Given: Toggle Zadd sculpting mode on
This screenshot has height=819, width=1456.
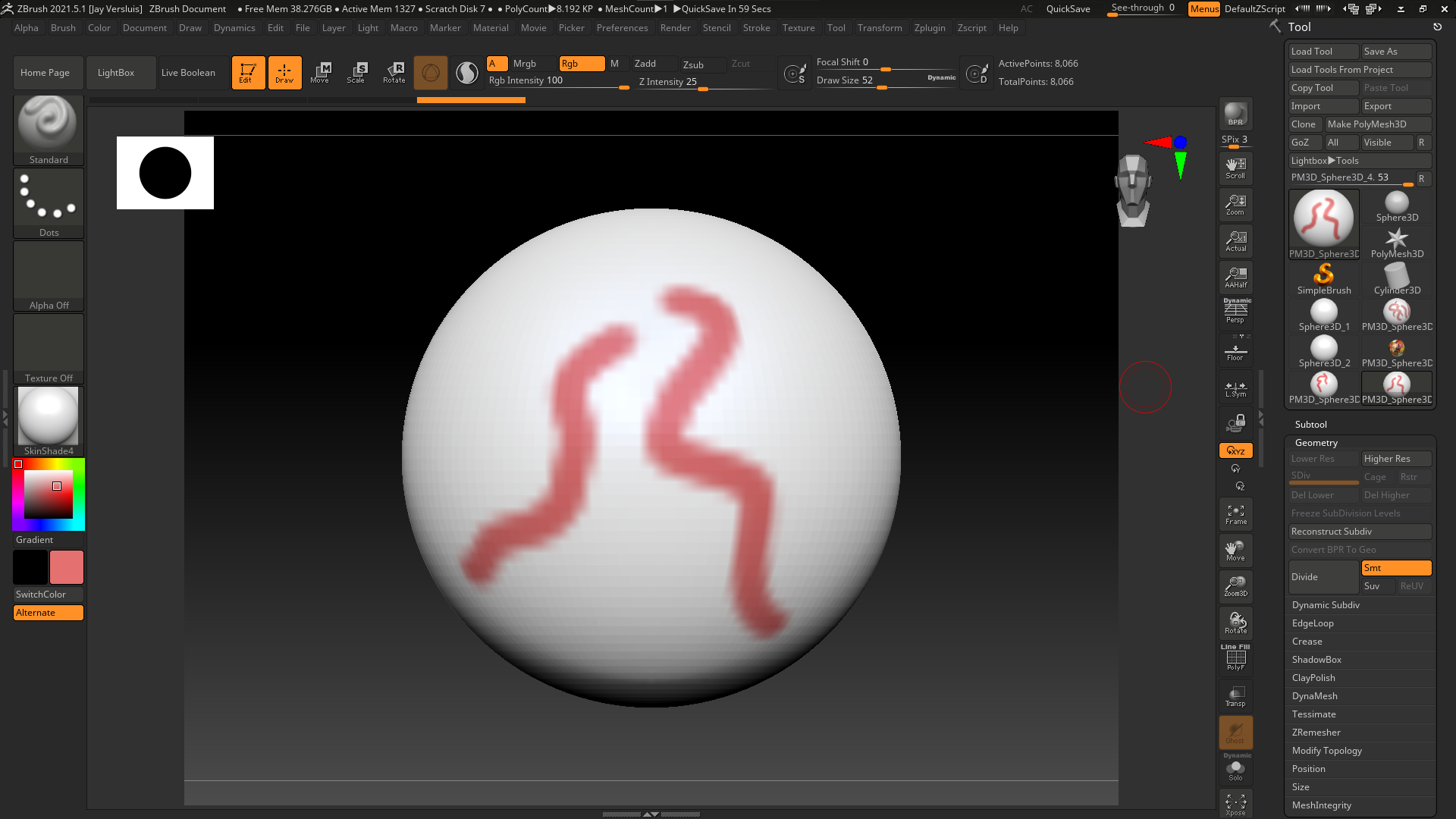Looking at the screenshot, I should click(x=644, y=63).
